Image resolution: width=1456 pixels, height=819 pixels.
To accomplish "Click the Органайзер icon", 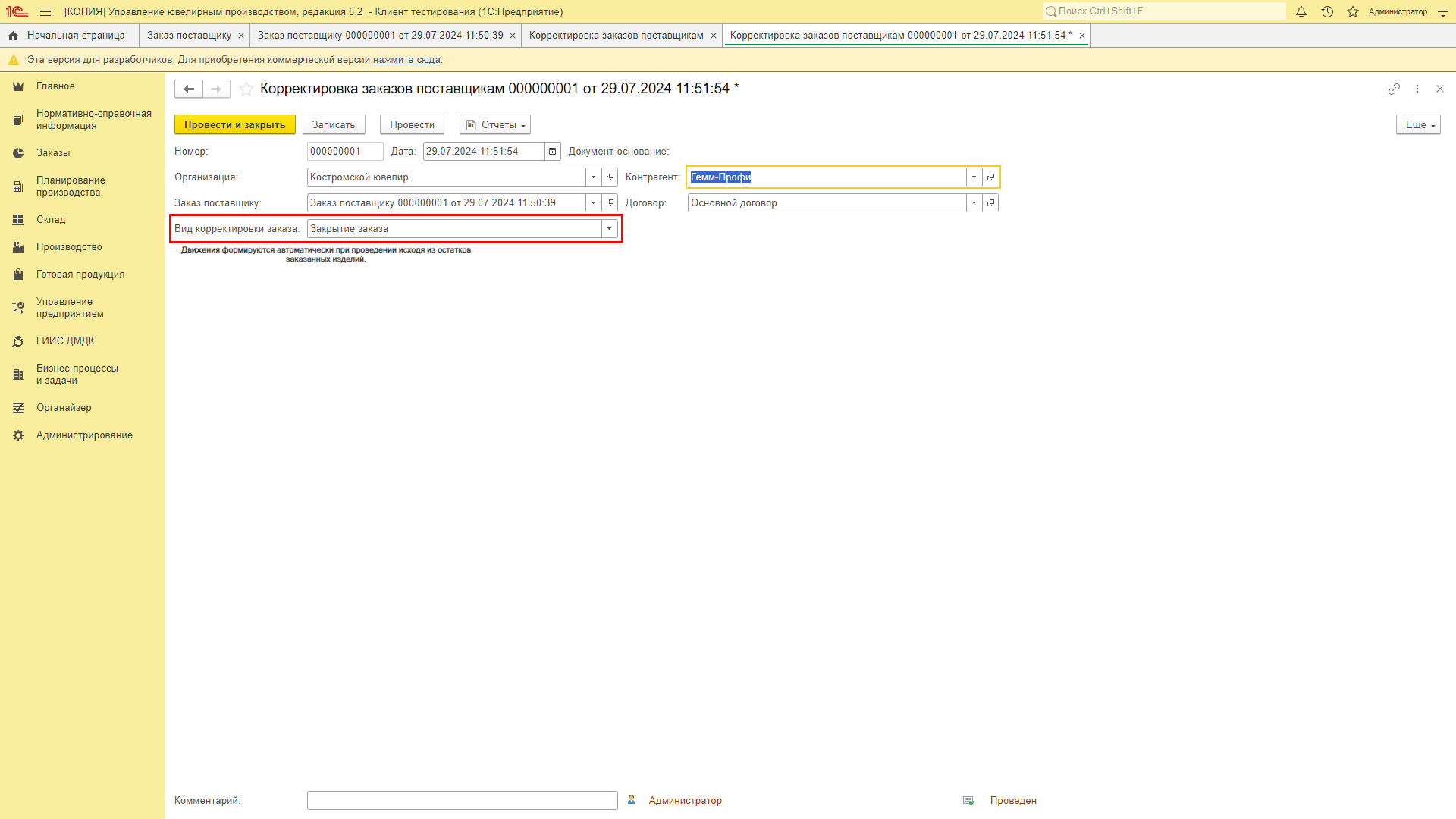I will point(18,408).
